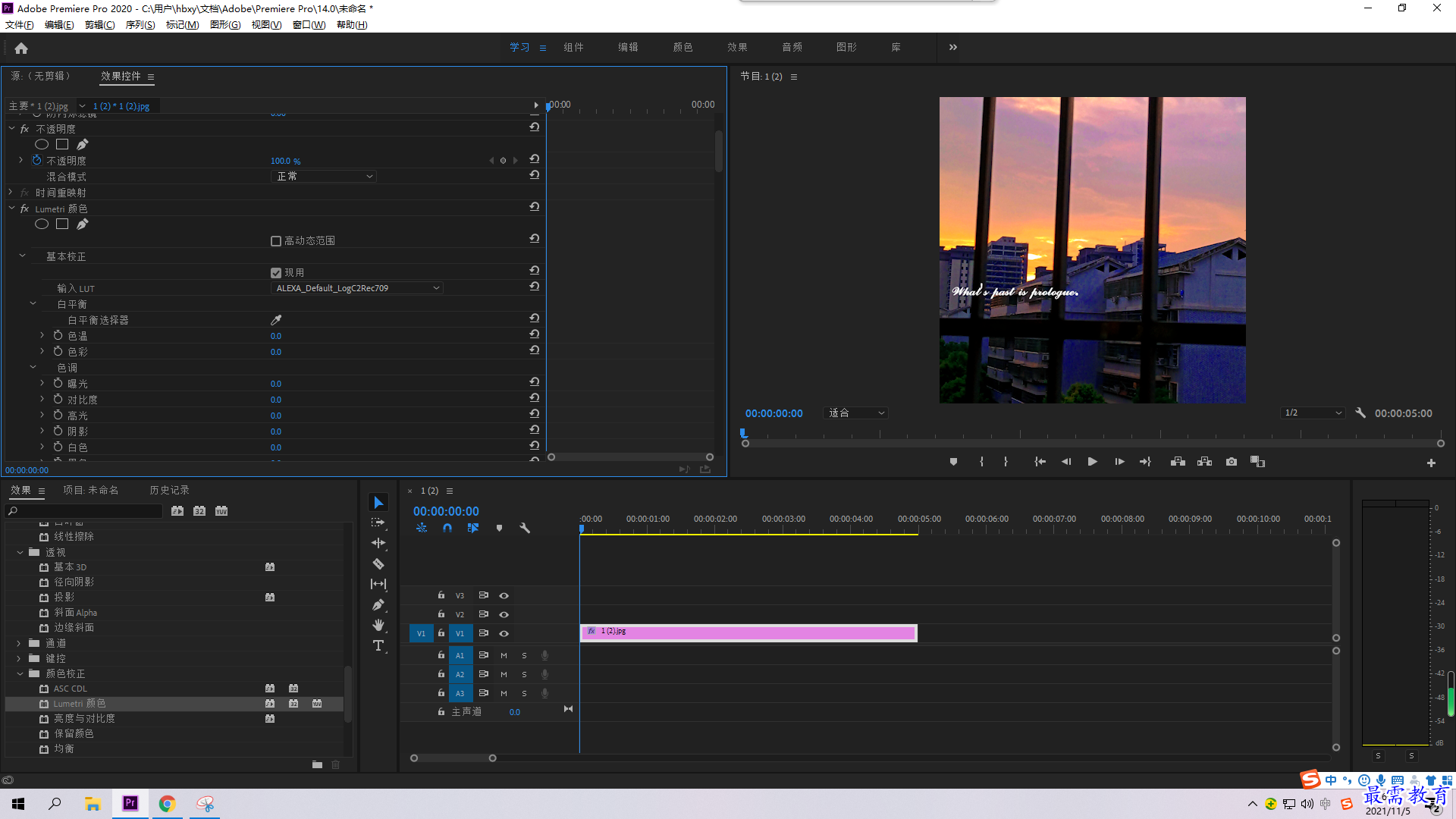Switch to 历史记录 tab
Screen dimensions: 1456x819
tap(169, 491)
